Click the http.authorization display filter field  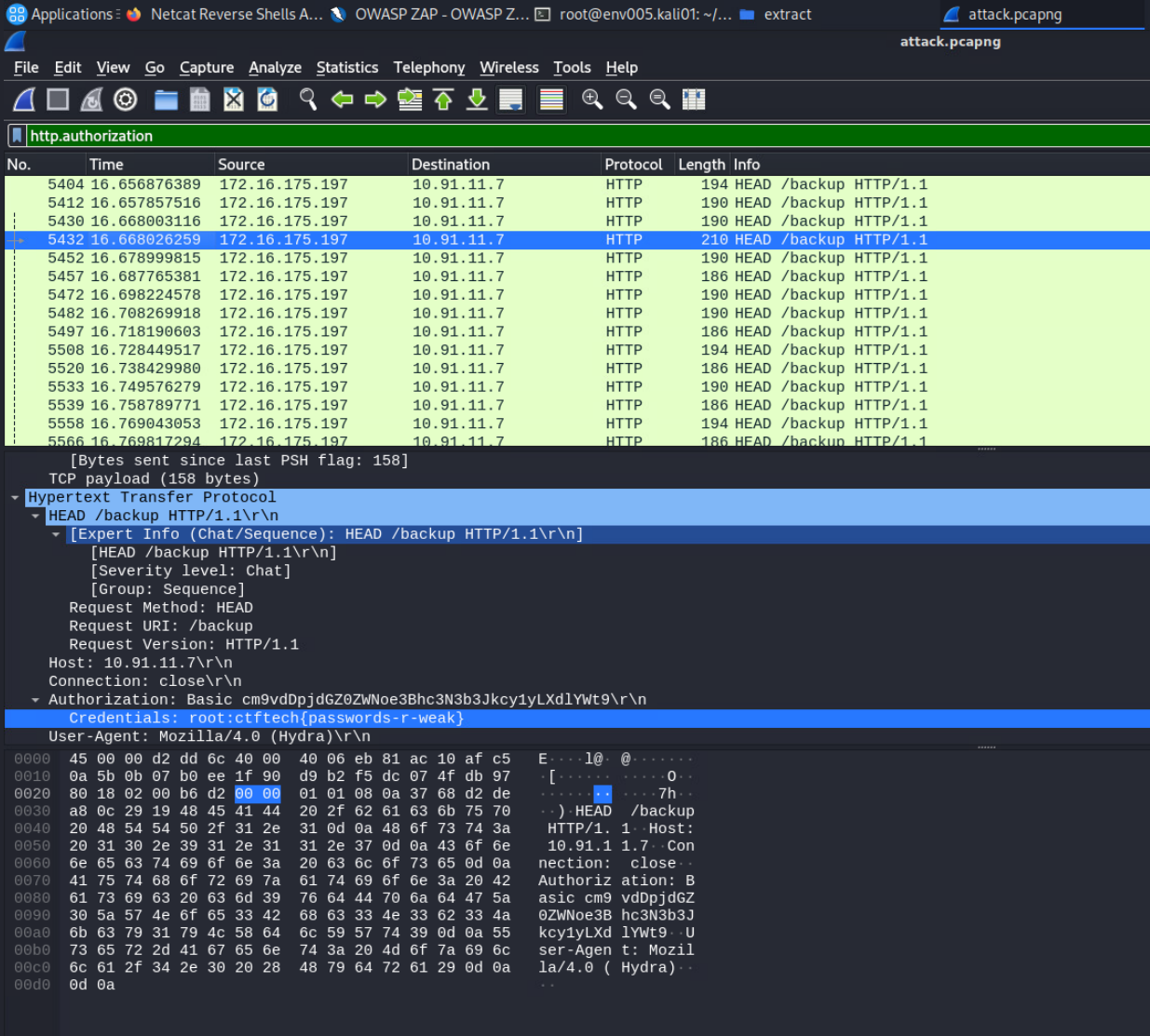coord(559,136)
